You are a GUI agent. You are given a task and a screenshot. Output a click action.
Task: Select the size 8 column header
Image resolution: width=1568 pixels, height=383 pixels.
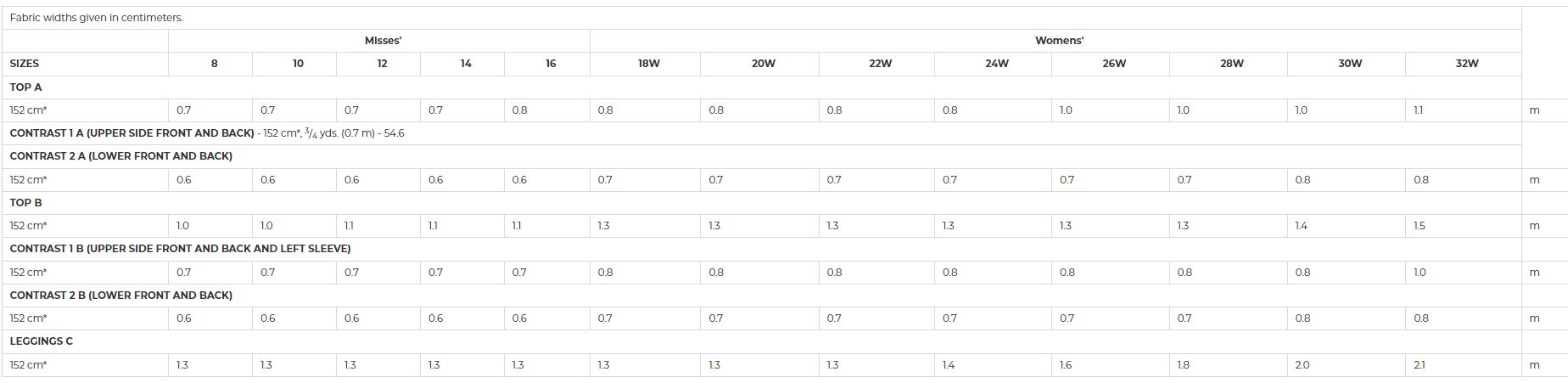[214, 64]
